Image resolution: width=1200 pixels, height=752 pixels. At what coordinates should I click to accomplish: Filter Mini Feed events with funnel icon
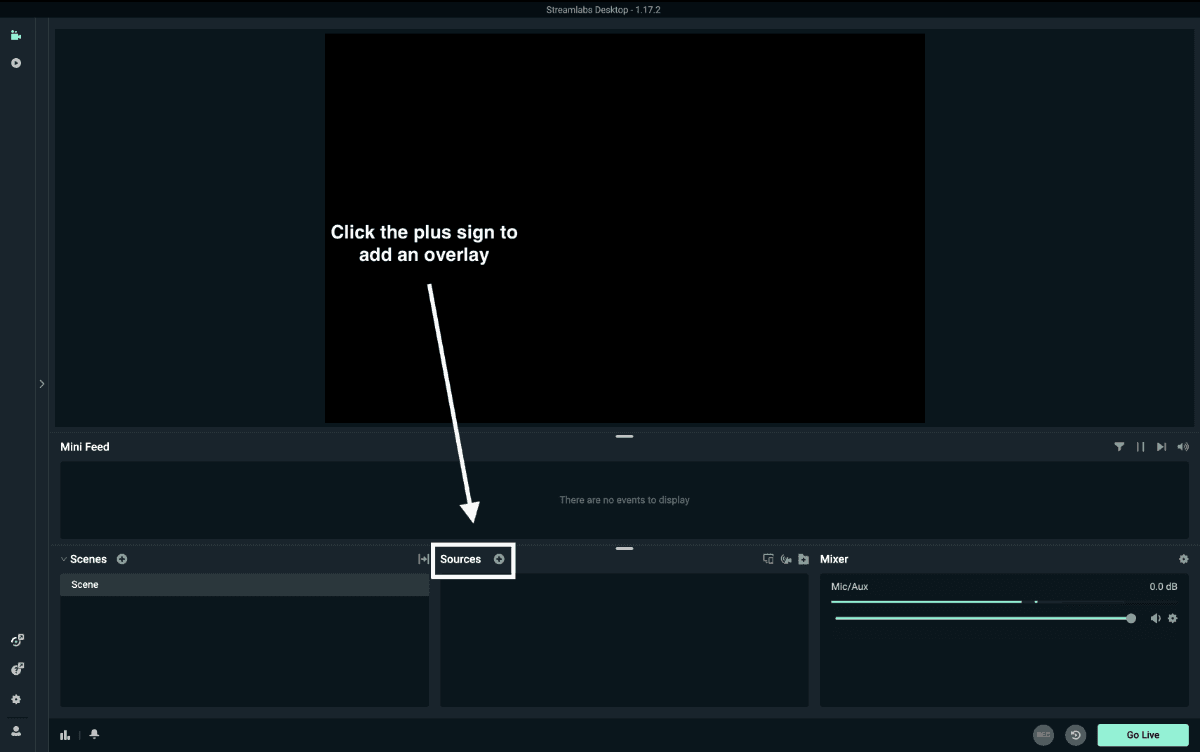point(1119,447)
